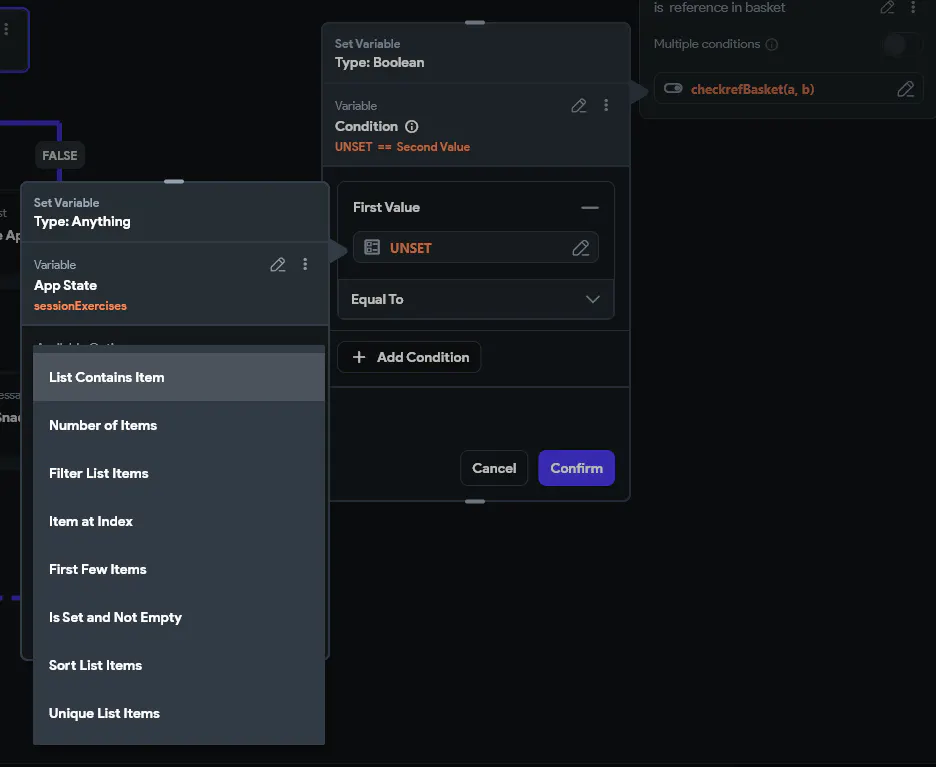Pick Sort List Items option
Image resolution: width=936 pixels, height=767 pixels.
(x=179, y=666)
